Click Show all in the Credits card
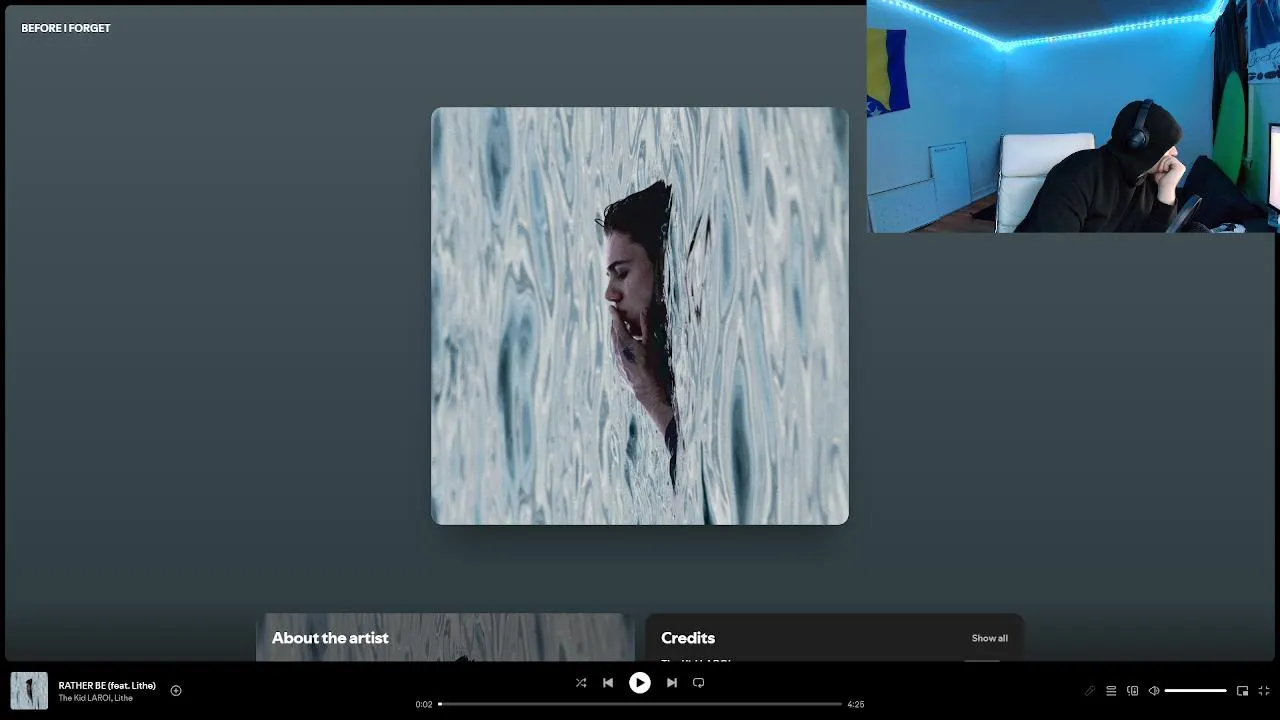This screenshot has width=1280, height=720. pyautogui.click(x=990, y=638)
